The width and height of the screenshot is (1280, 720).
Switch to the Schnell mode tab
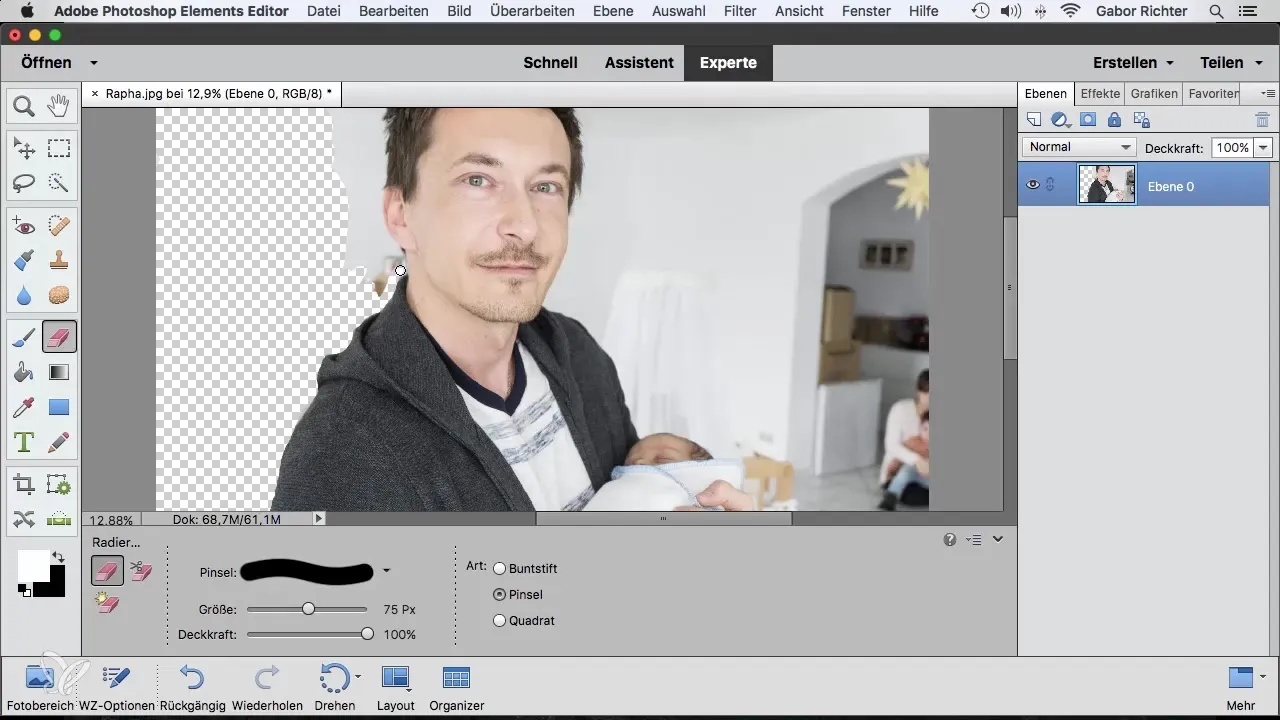[550, 62]
